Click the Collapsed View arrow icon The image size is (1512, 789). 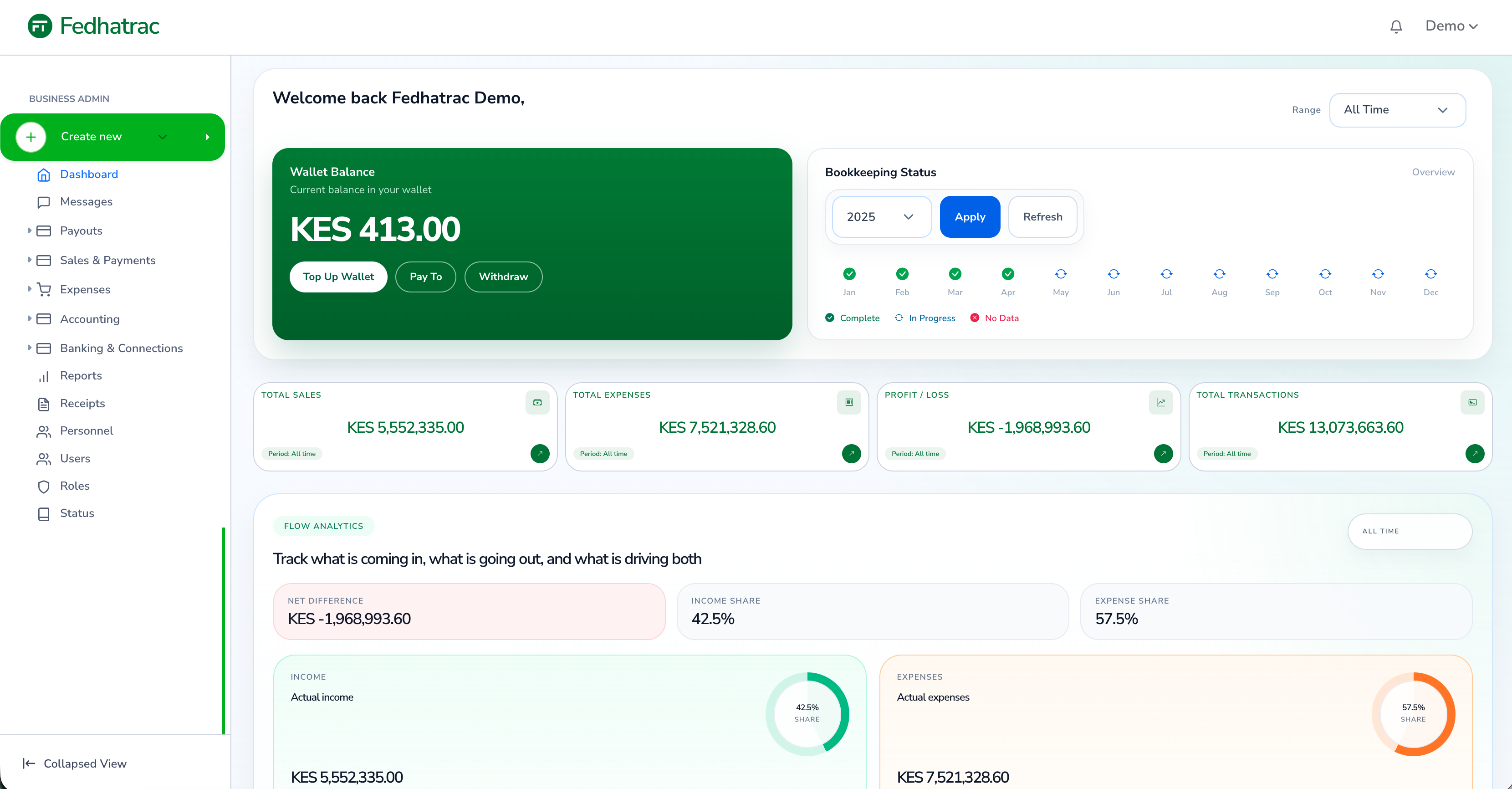coord(29,763)
